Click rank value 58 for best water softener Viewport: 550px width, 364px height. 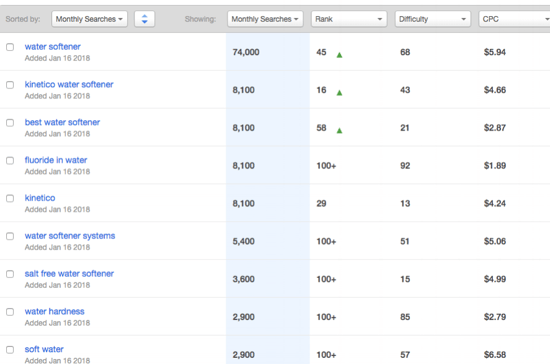pyautogui.click(x=321, y=128)
